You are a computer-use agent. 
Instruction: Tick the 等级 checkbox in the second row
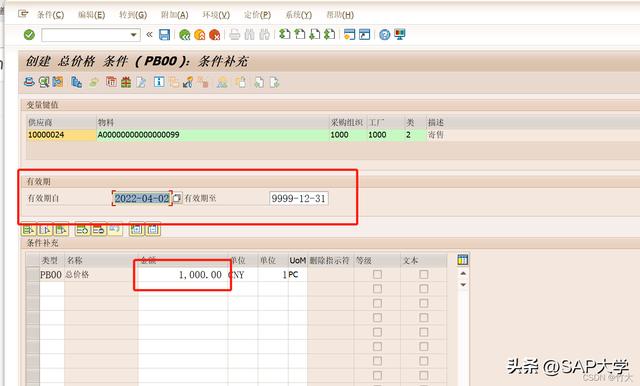click(378, 289)
